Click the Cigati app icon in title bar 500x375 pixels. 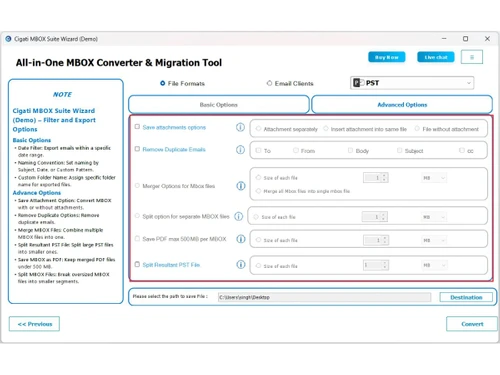8,39
